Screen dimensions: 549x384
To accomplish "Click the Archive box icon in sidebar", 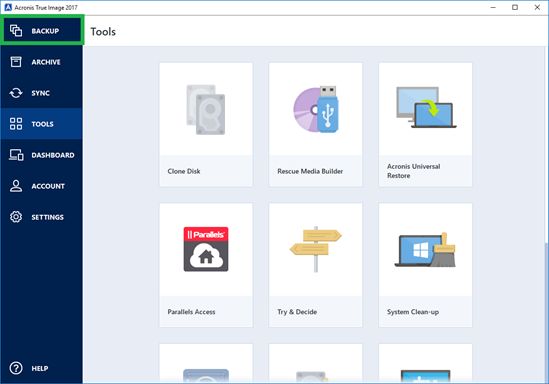I will (16, 62).
